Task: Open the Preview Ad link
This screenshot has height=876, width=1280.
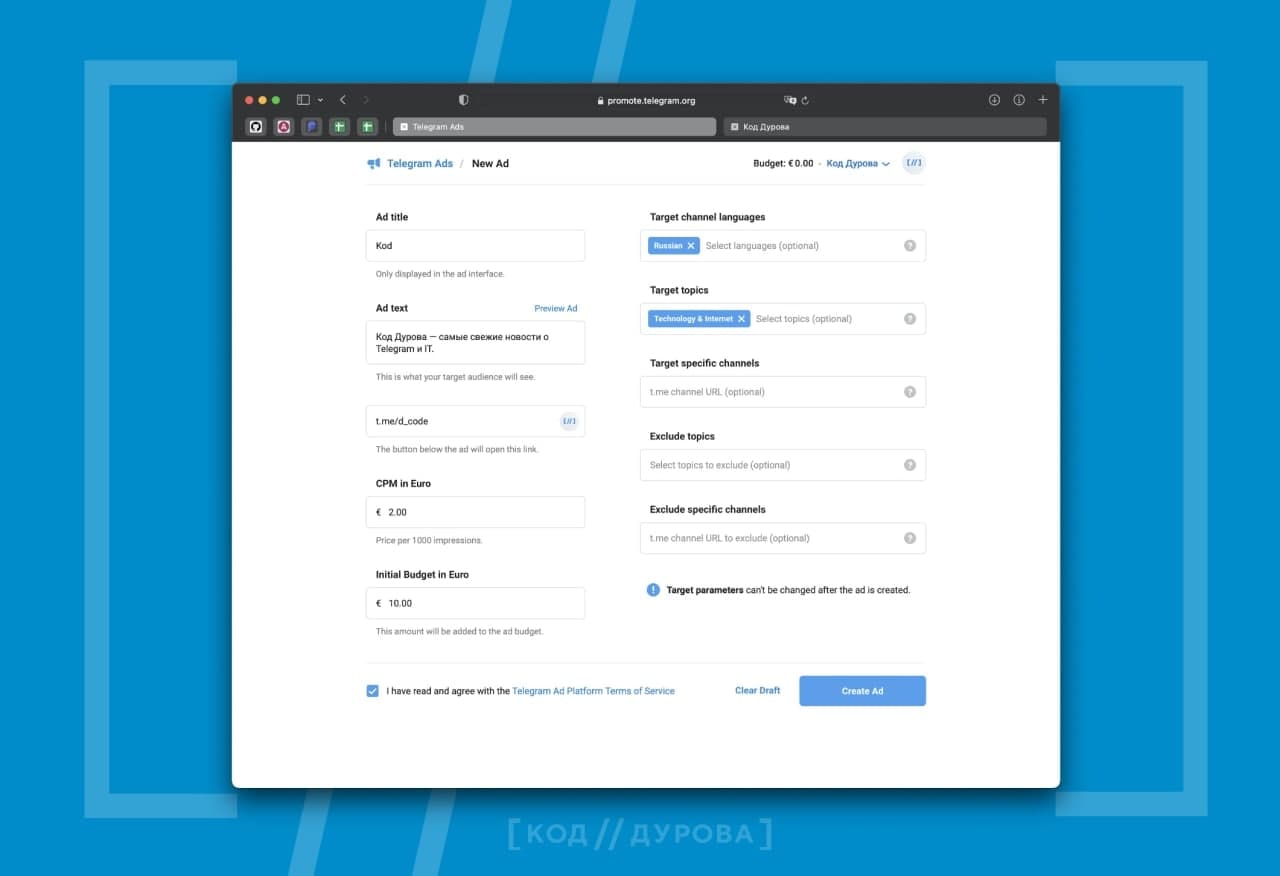Action: coord(556,308)
